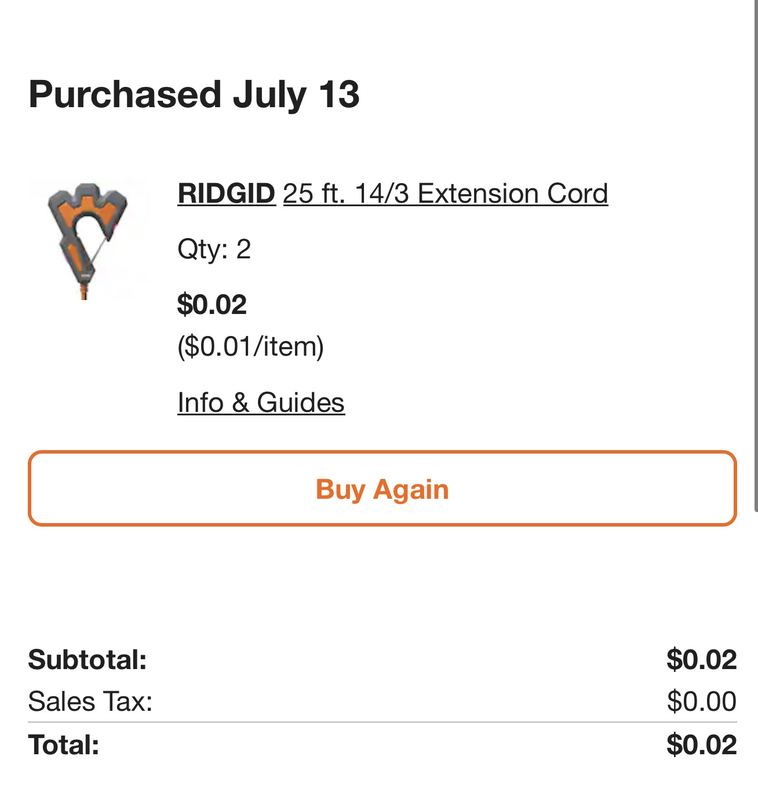Open the 25 ft. 14/3 Extension Cord link
This screenshot has width=758, height=800.
coord(445,194)
